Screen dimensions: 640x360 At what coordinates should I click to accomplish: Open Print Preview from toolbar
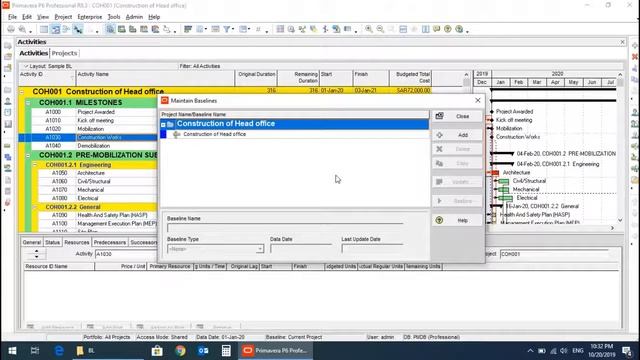pos(22,29)
